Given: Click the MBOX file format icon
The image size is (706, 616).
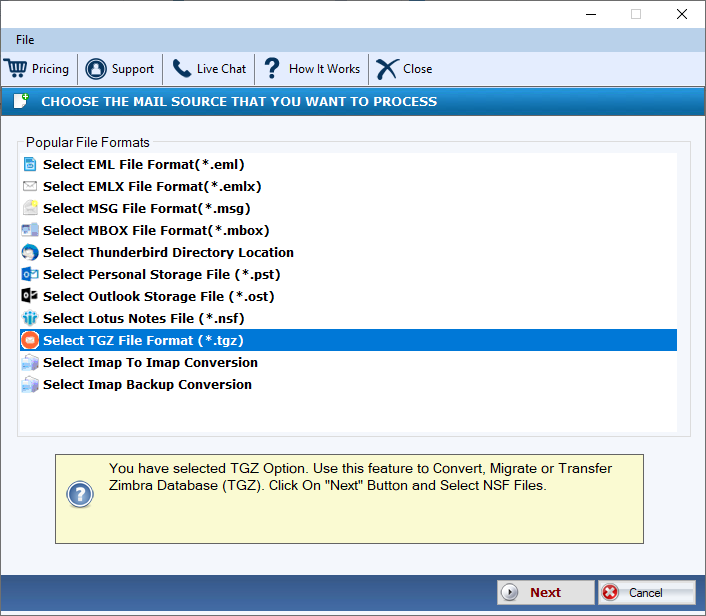Looking at the screenshot, I should tap(30, 230).
